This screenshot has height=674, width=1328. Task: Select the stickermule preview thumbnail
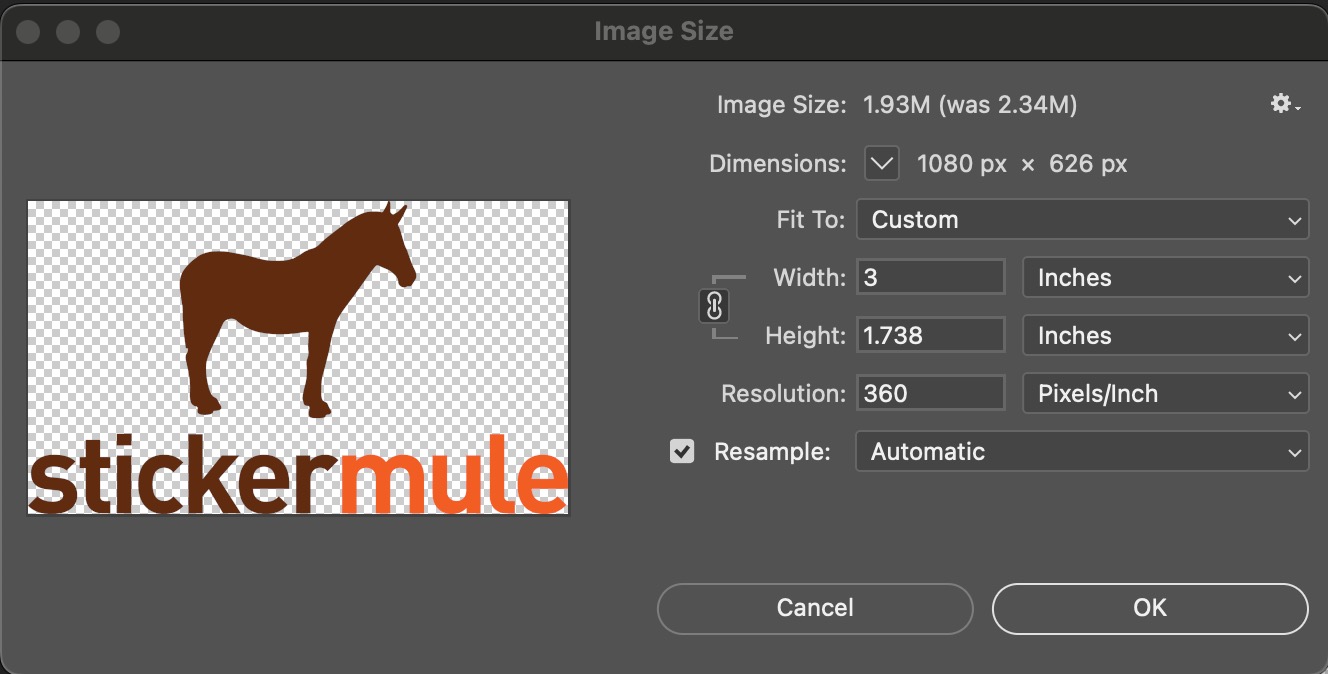tap(297, 356)
